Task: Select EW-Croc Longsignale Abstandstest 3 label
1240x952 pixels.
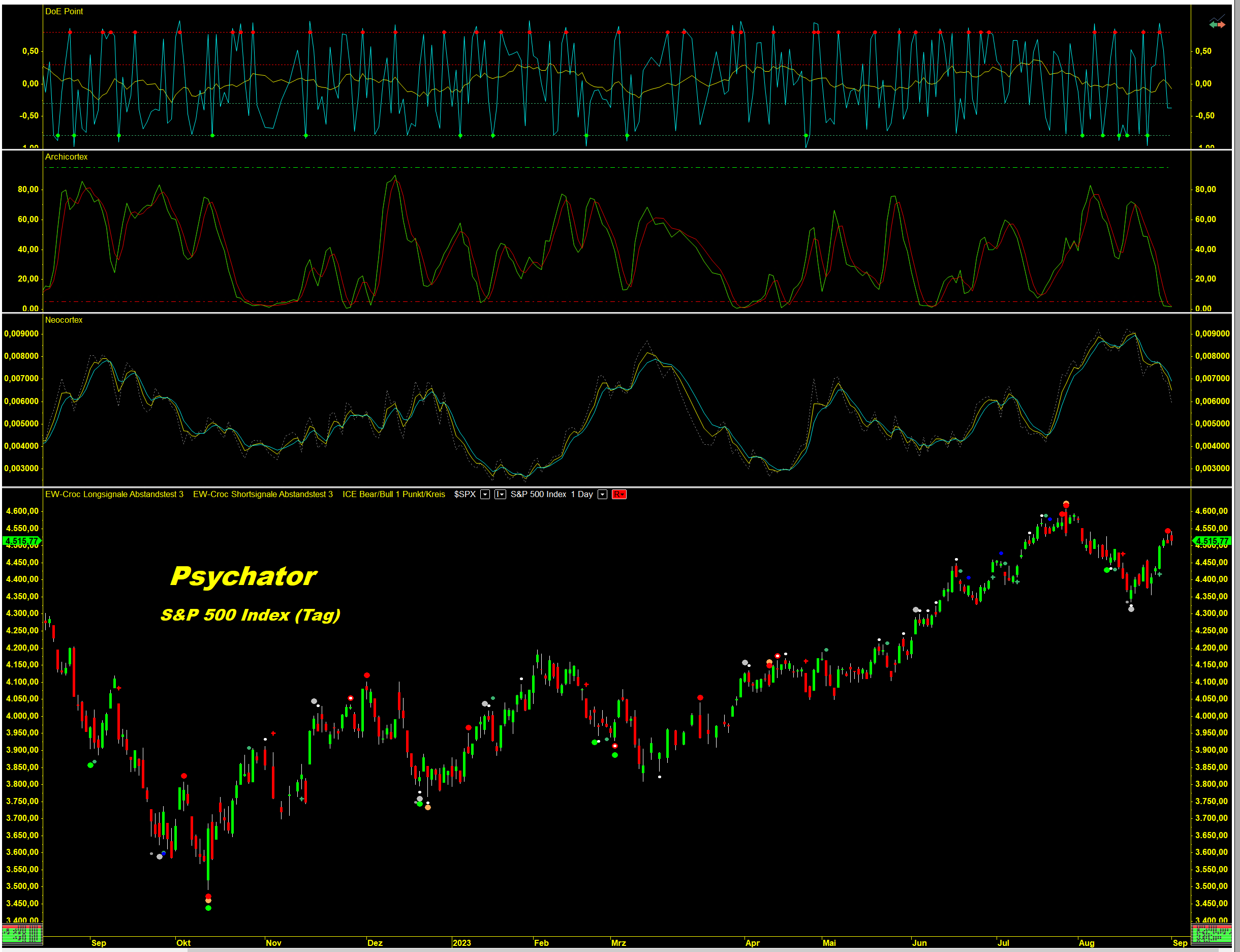Action: coord(114,495)
